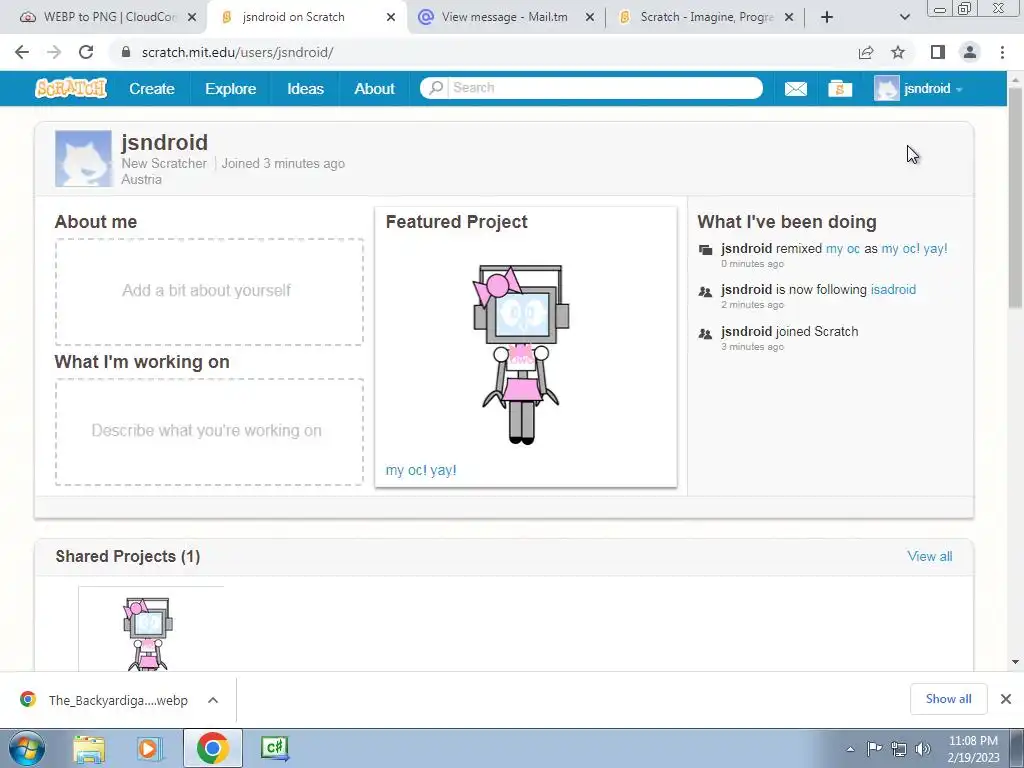The width and height of the screenshot is (1024, 768).
Task: Open Windows Start button
Action: [27, 748]
